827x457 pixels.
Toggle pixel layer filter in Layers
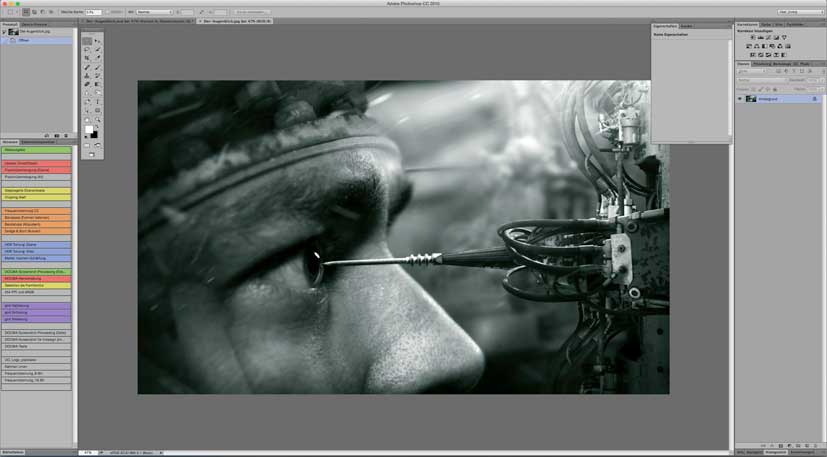778,71
